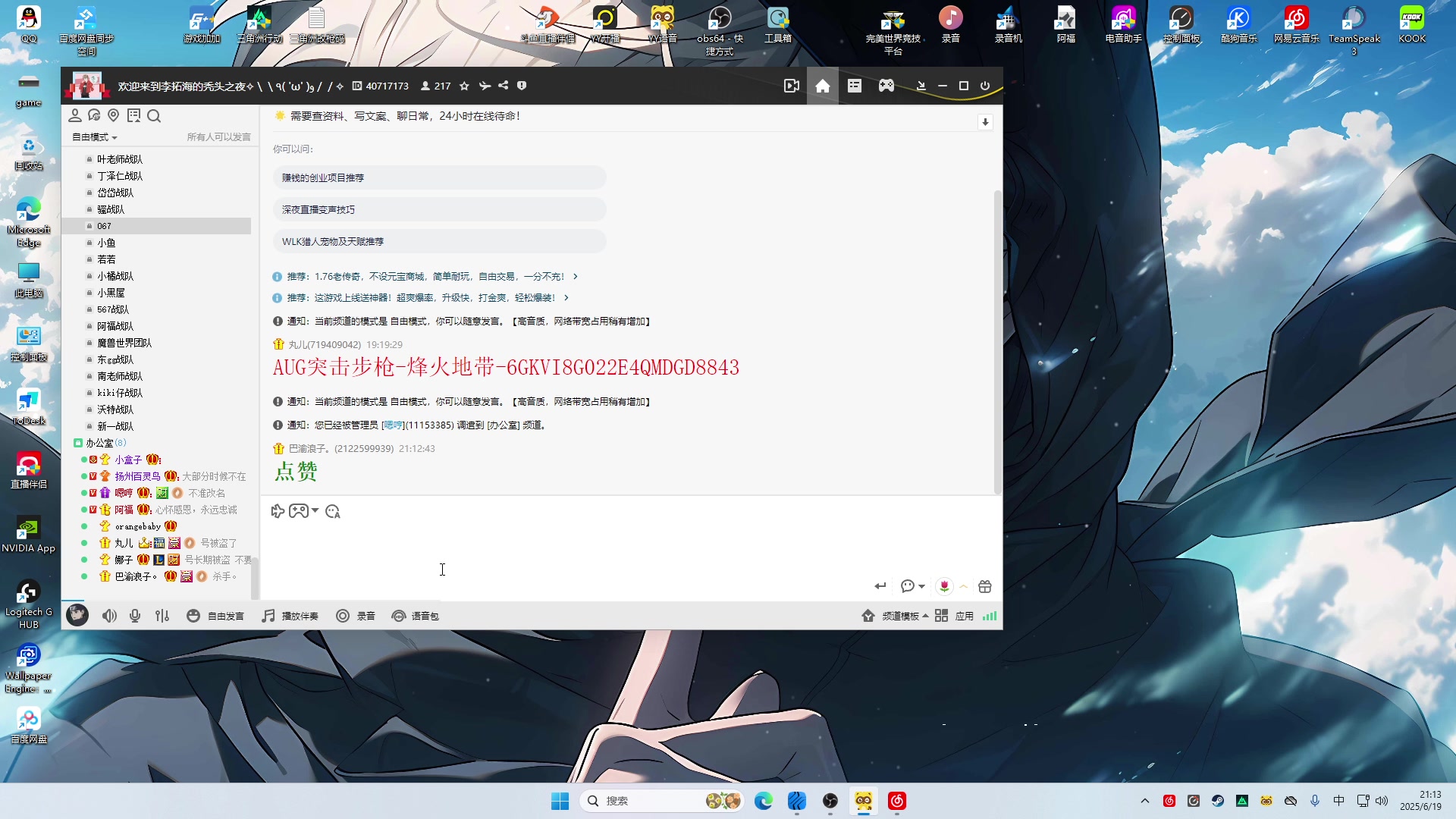Click suggestion 赚钱的创业项目推荐
Viewport: 1456px width, 819px height.
coord(439,177)
